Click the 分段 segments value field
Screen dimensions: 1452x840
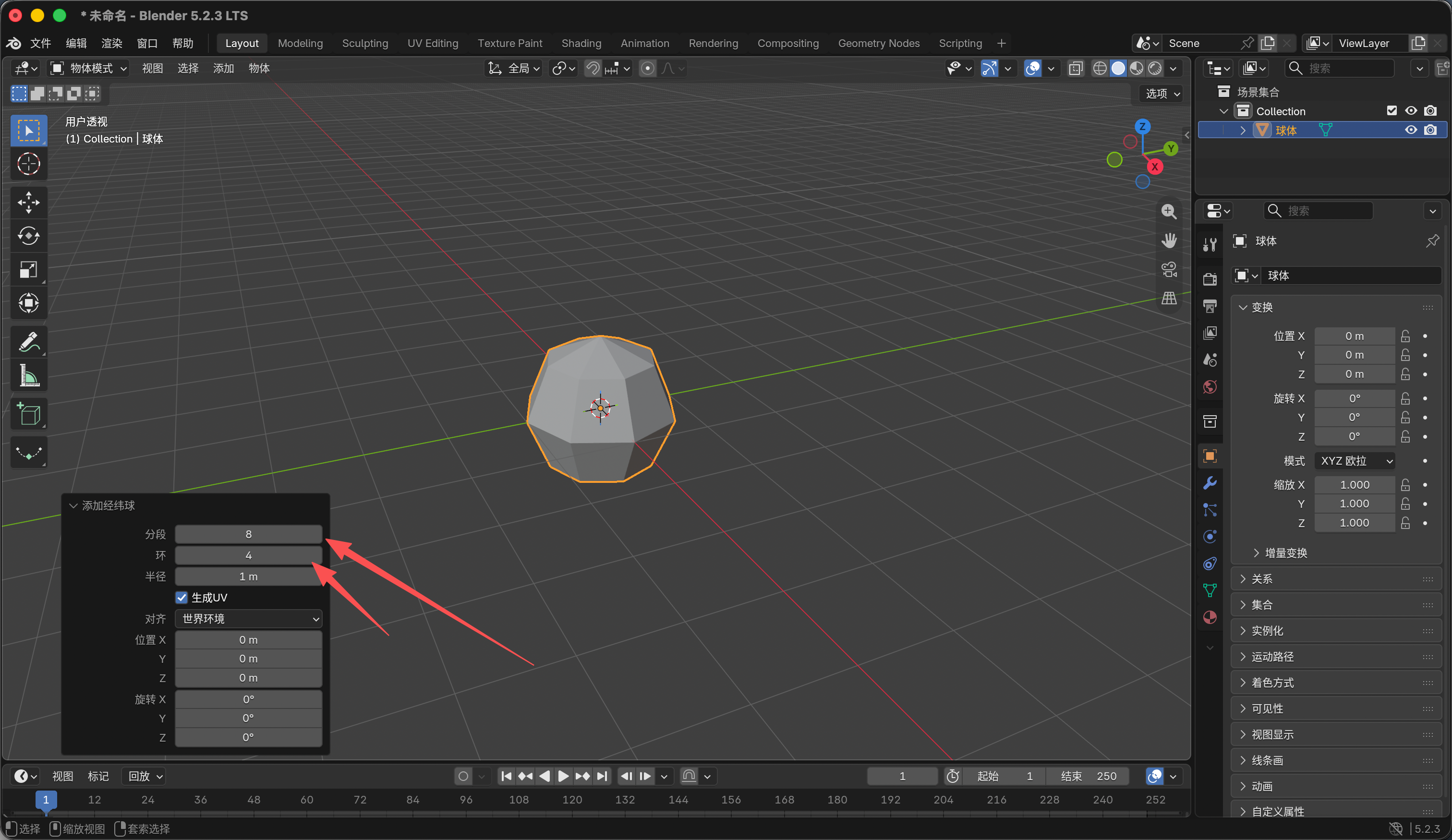pos(248,534)
